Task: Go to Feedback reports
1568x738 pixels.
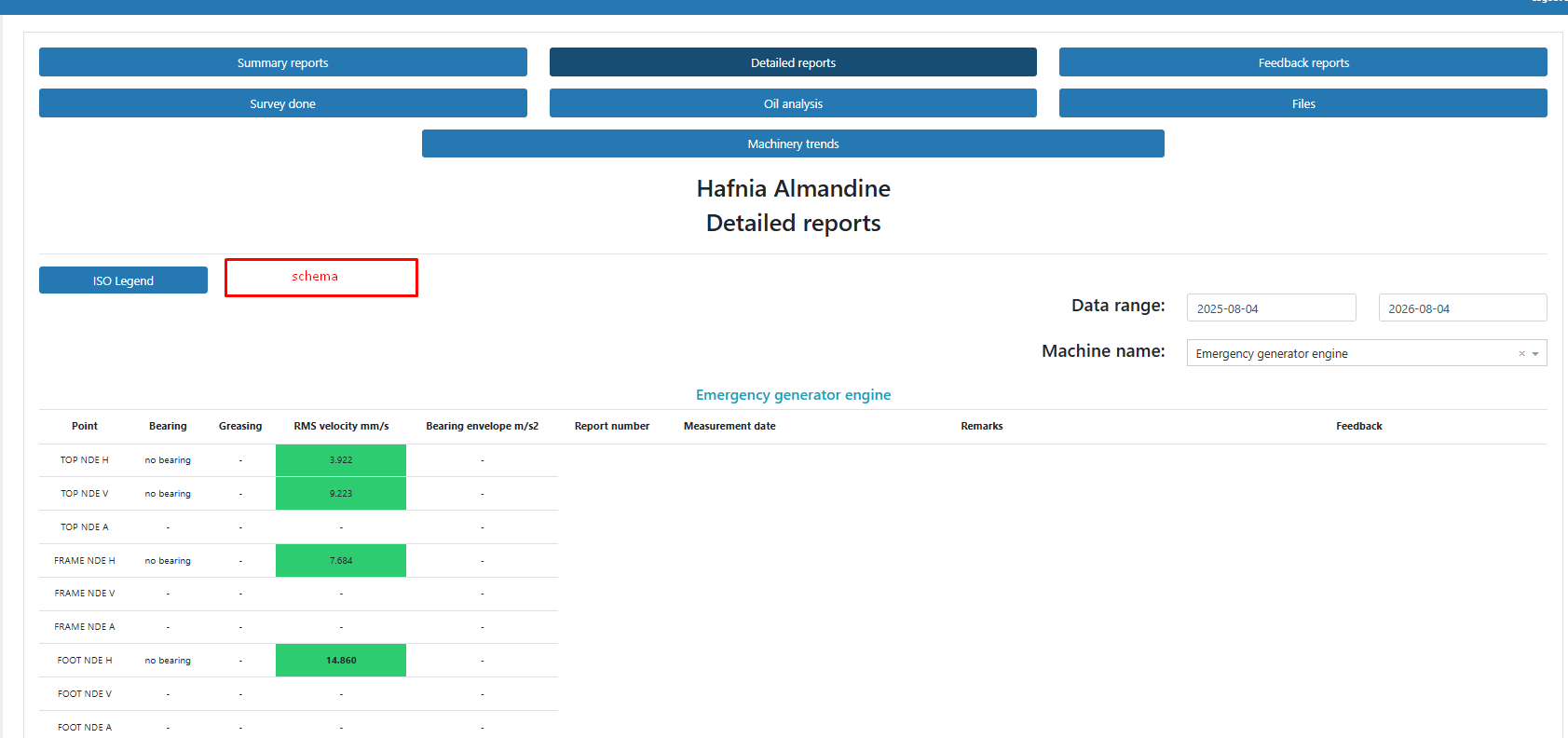Action: point(1303,62)
